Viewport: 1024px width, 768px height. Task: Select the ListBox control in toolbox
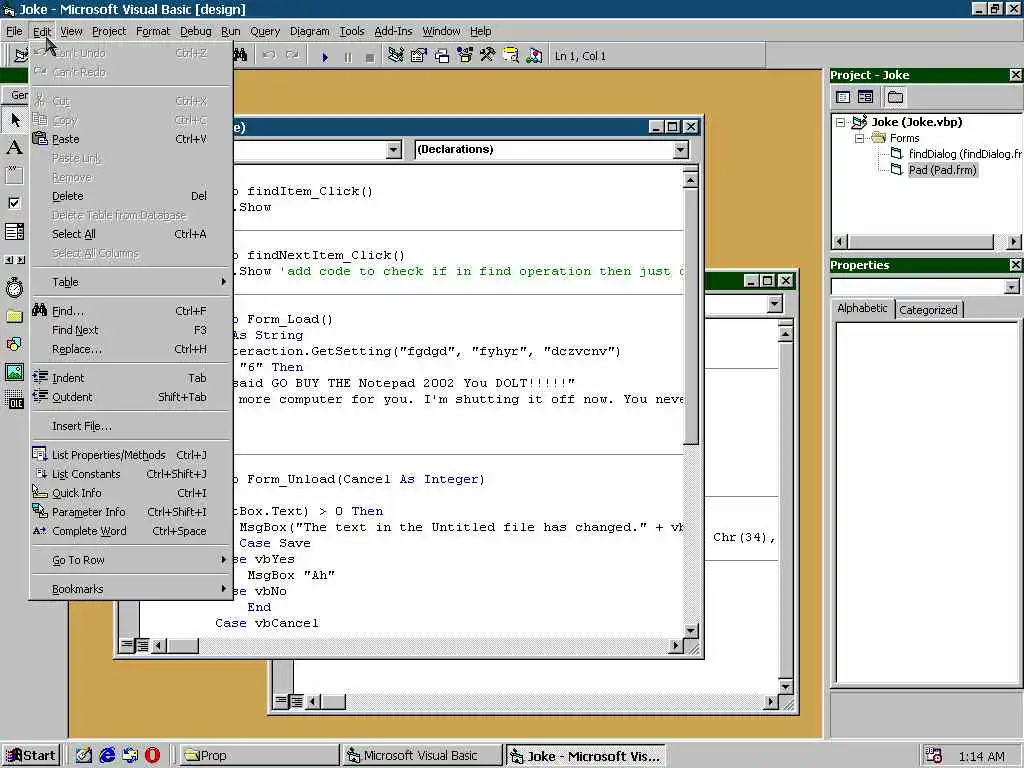tap(14, 231)
